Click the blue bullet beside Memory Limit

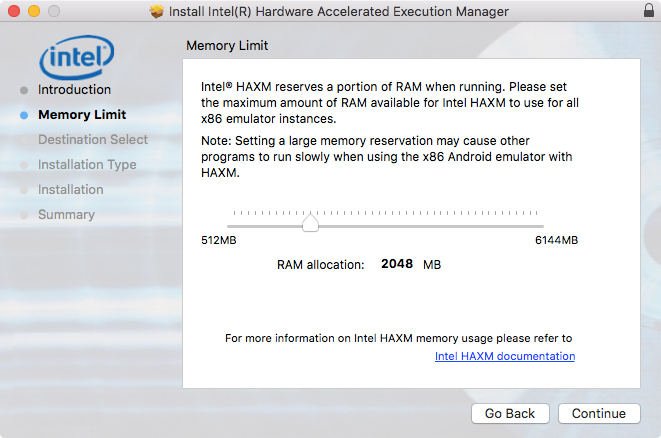pos(24,115)
